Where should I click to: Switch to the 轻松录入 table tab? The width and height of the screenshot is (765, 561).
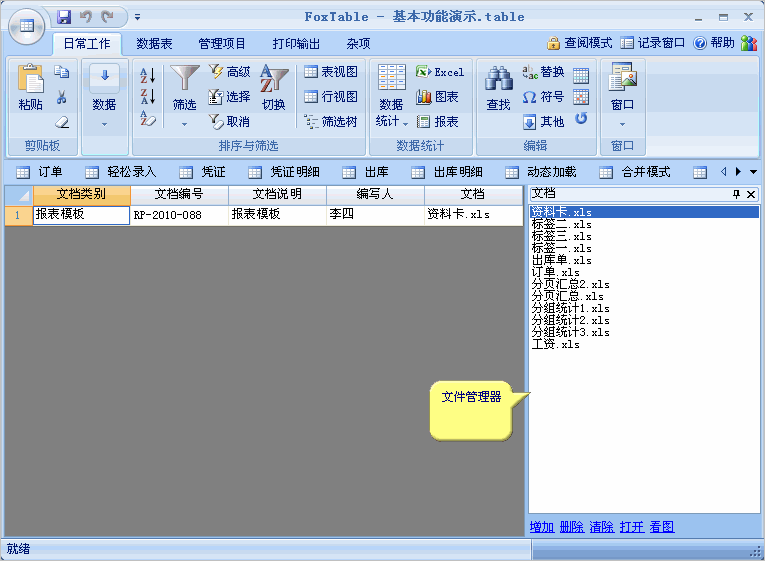121,172
